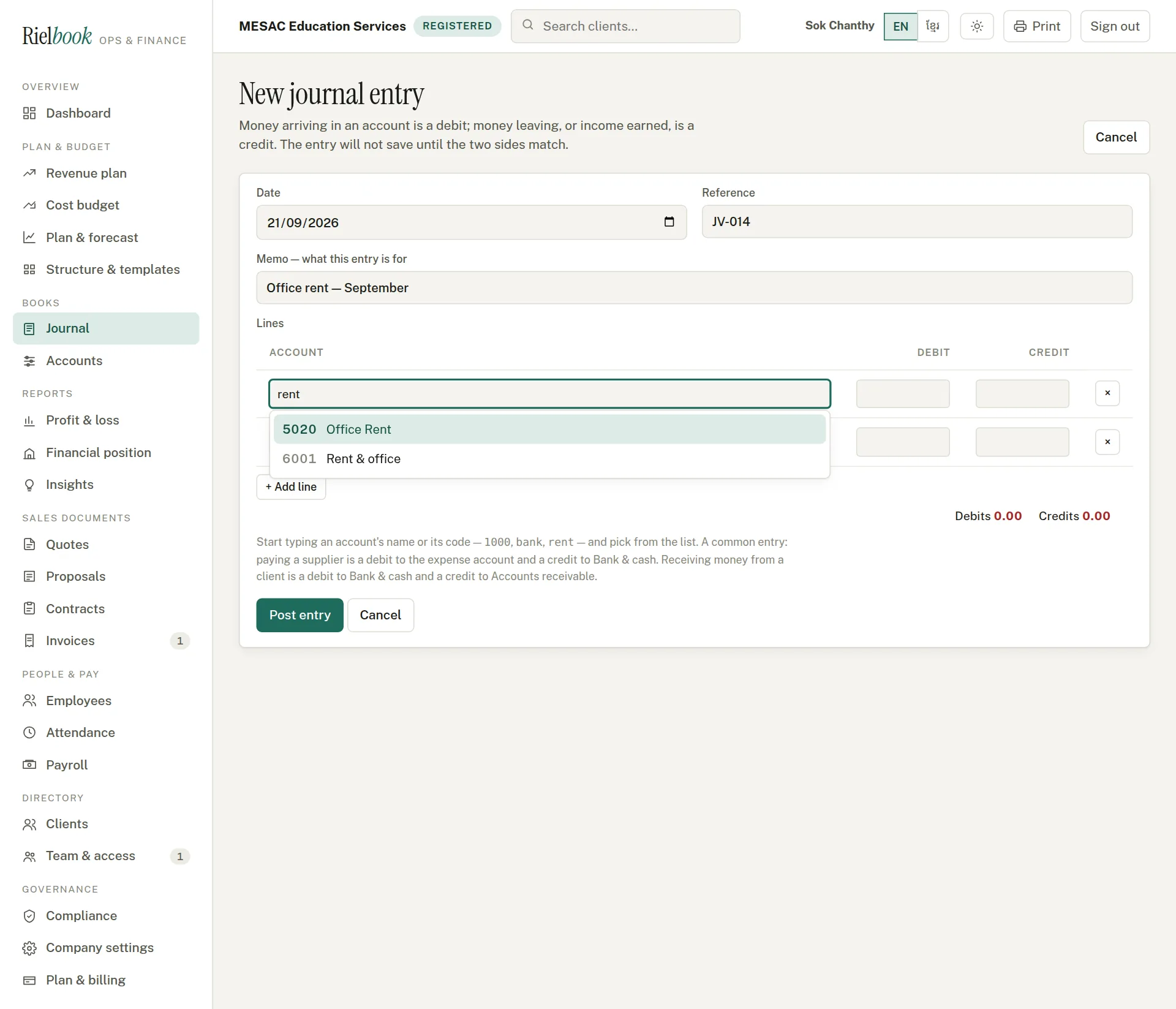
Task: Open the Plan & forecast chart icon
Action: click(x=29, y=237)
